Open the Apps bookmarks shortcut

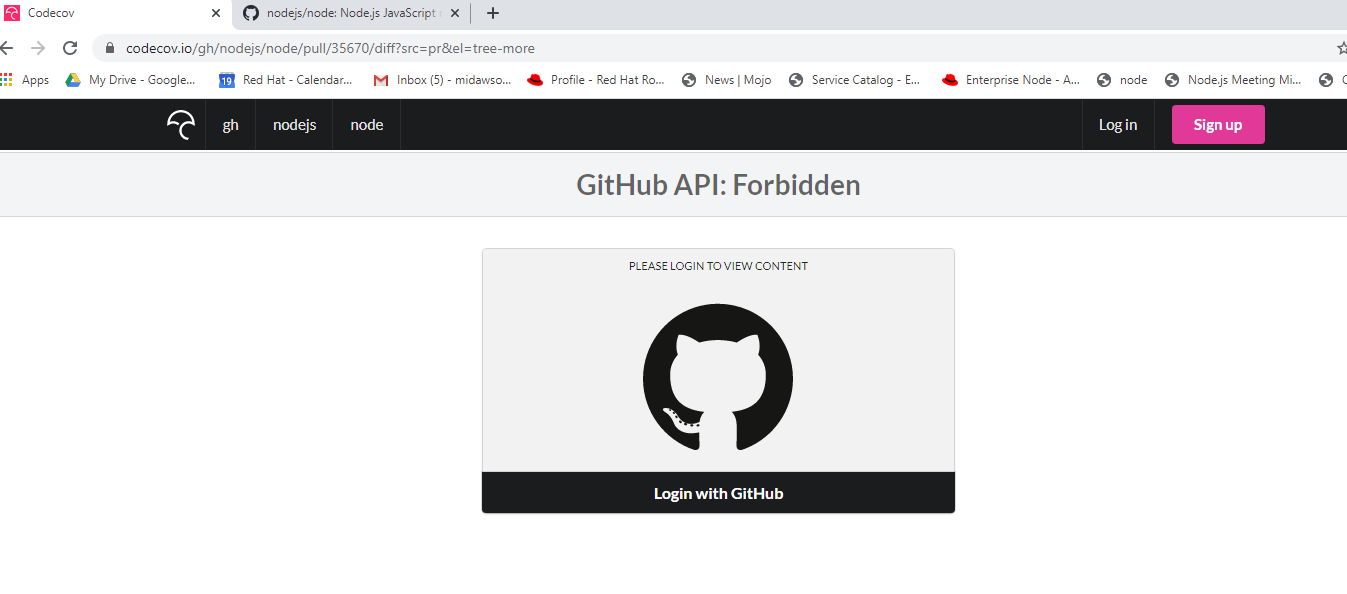[x=25, y=80]
